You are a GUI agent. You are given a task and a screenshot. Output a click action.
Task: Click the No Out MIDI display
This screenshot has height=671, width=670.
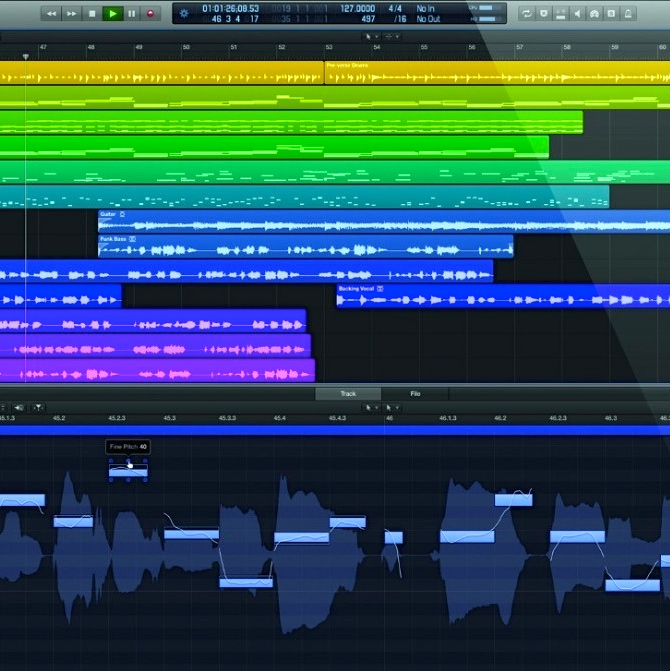click(428, 19)
